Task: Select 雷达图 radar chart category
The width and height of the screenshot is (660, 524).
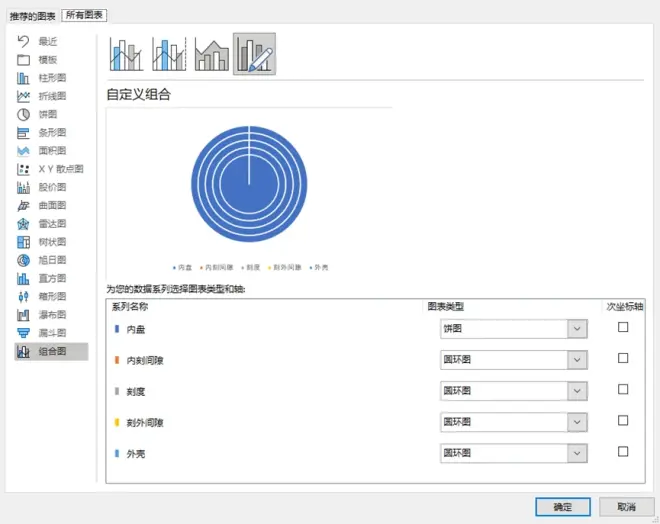Action: click(51, 223)
